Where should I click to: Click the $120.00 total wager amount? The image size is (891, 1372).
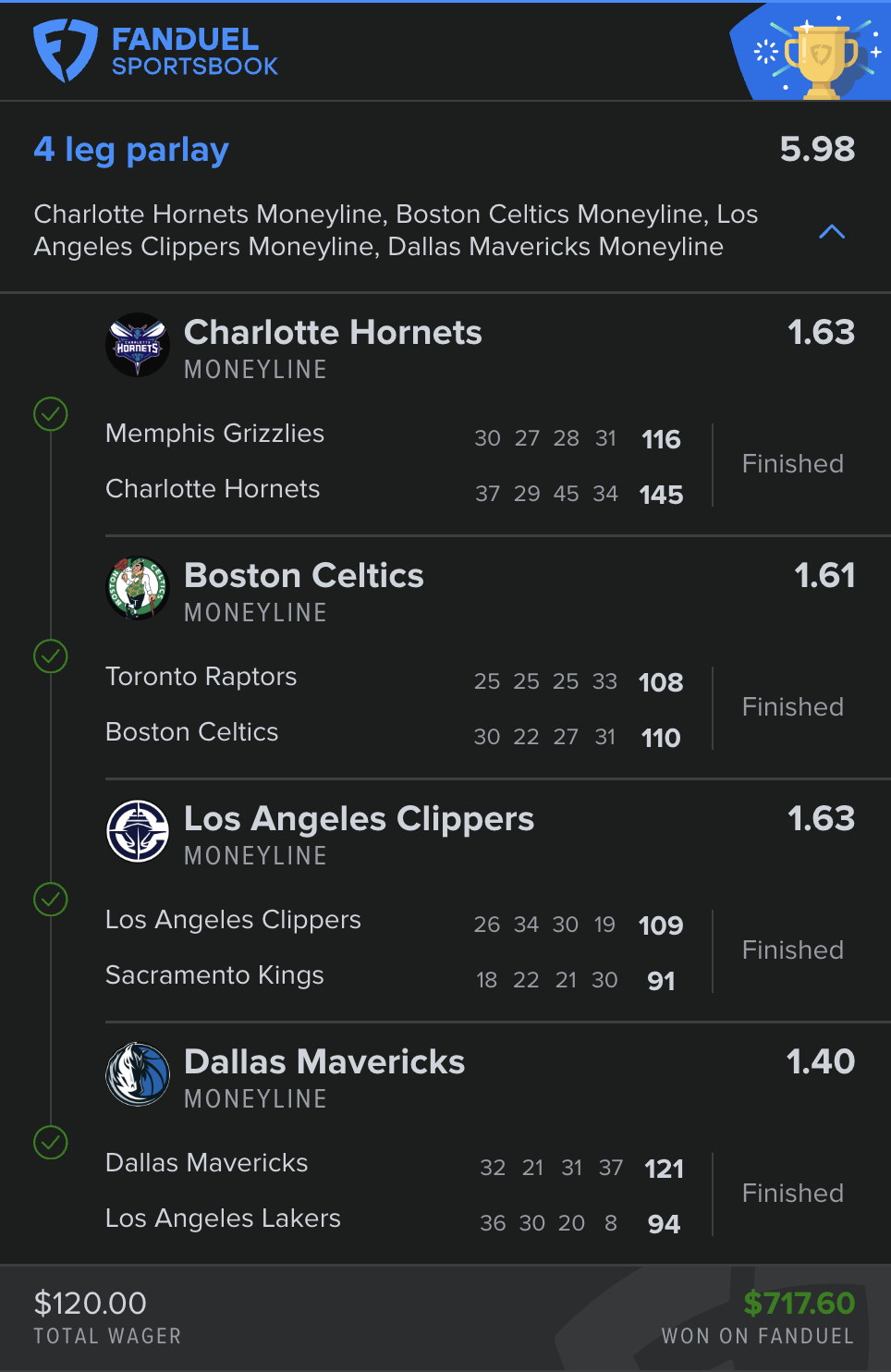point(90,1304)
